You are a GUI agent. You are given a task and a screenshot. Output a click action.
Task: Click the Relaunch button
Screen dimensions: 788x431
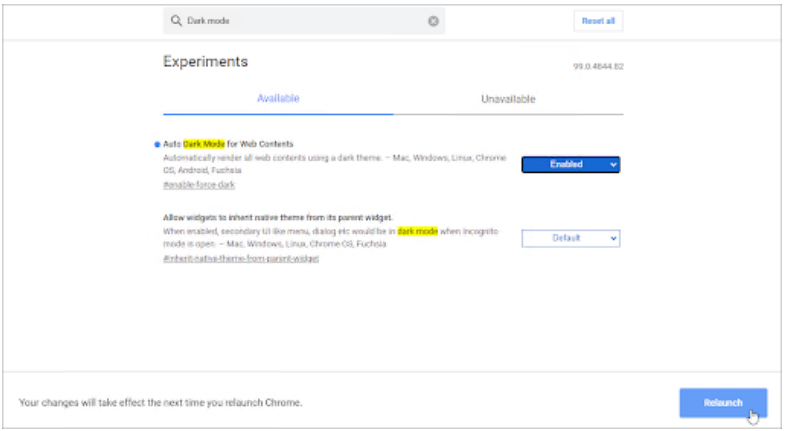pos(722,402)
